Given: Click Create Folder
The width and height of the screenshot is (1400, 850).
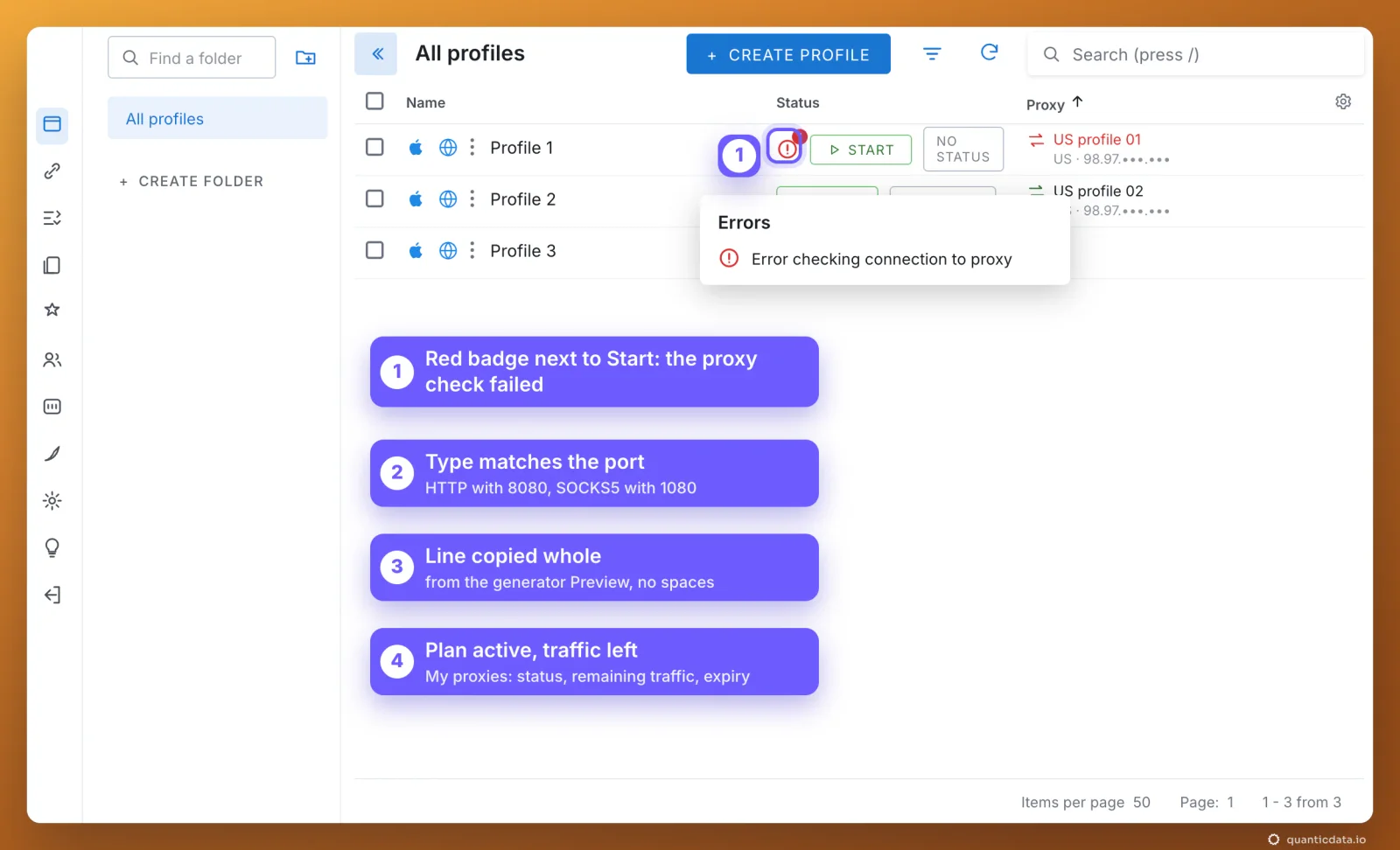Looking at the screenshot, I should [192, 181].
